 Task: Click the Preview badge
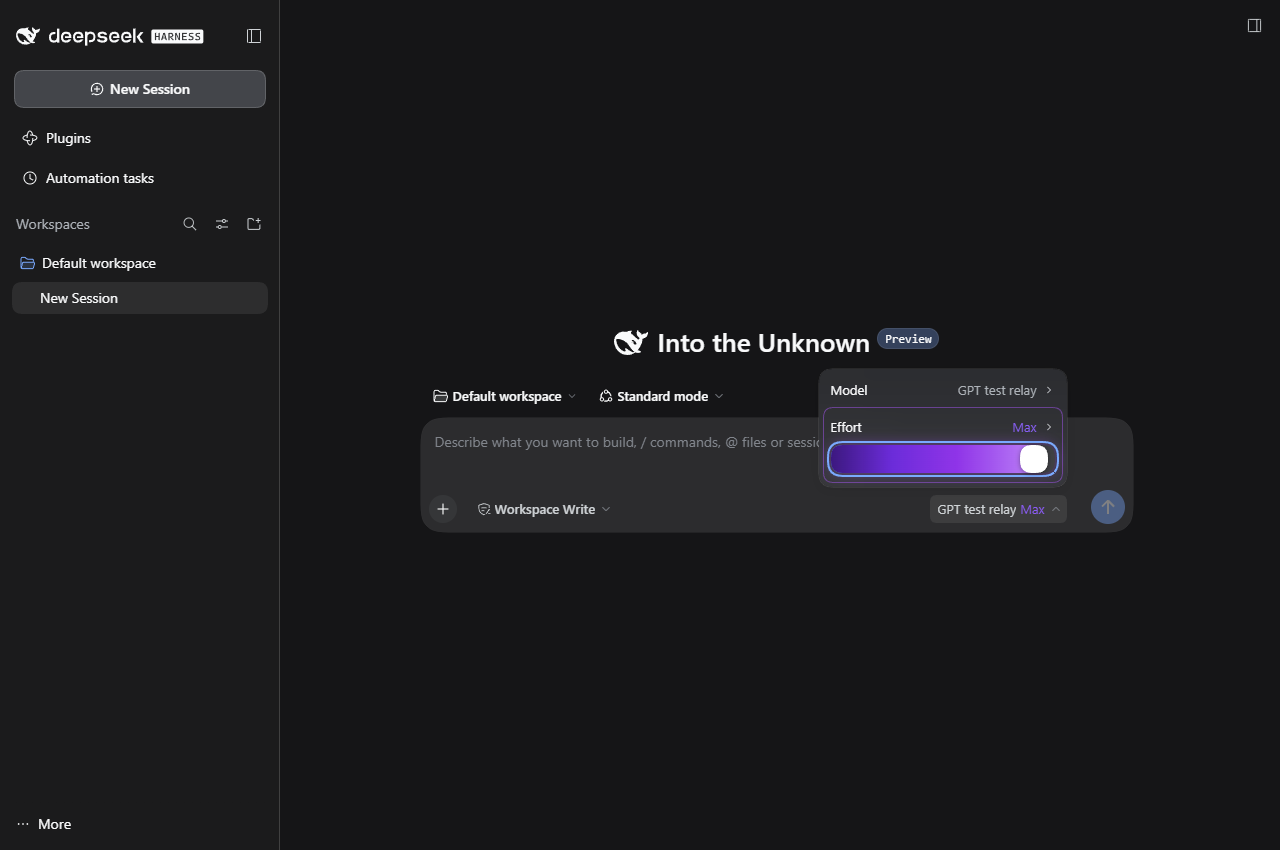(x=908, y=339)
